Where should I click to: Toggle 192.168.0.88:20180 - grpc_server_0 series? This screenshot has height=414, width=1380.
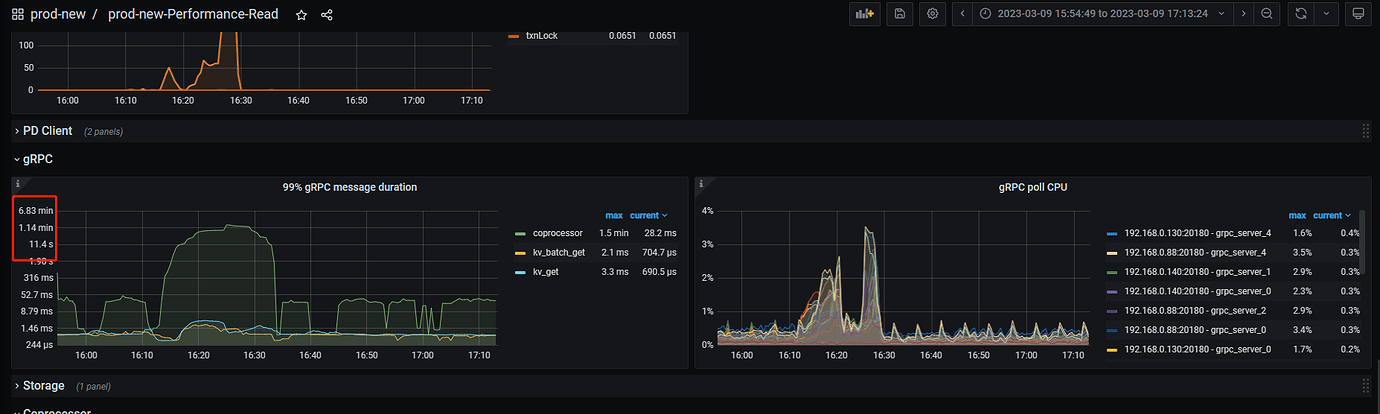tap(1195, 330)
